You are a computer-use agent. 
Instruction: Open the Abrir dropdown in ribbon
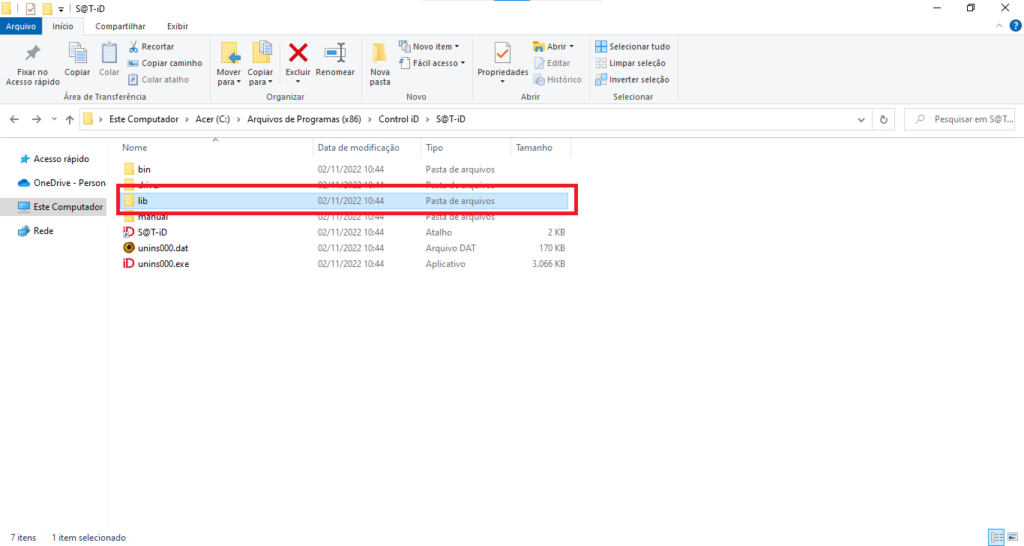click(x=553, y=46)
